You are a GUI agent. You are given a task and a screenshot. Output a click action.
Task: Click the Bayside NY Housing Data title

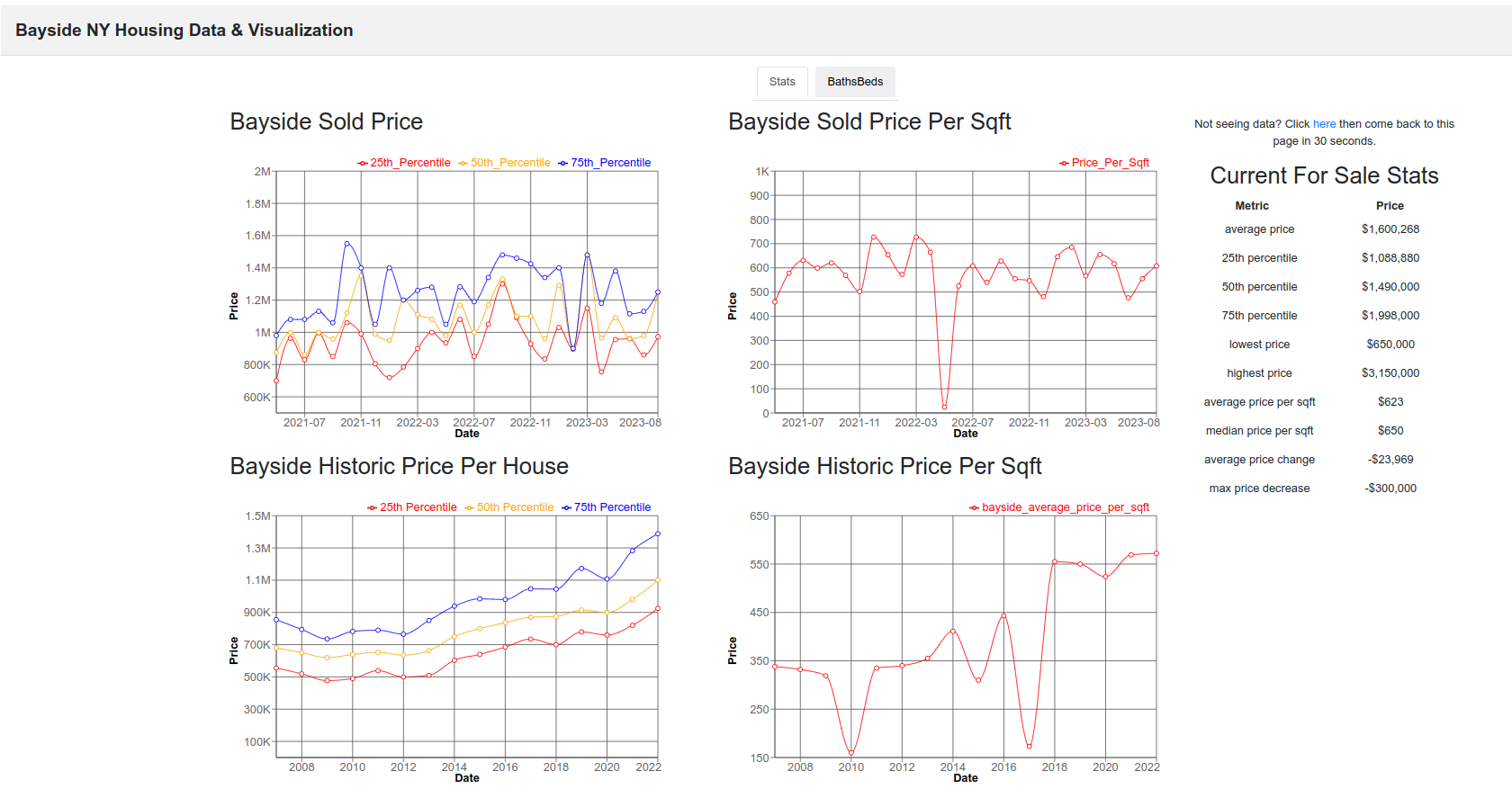click(x=184, y=31)
